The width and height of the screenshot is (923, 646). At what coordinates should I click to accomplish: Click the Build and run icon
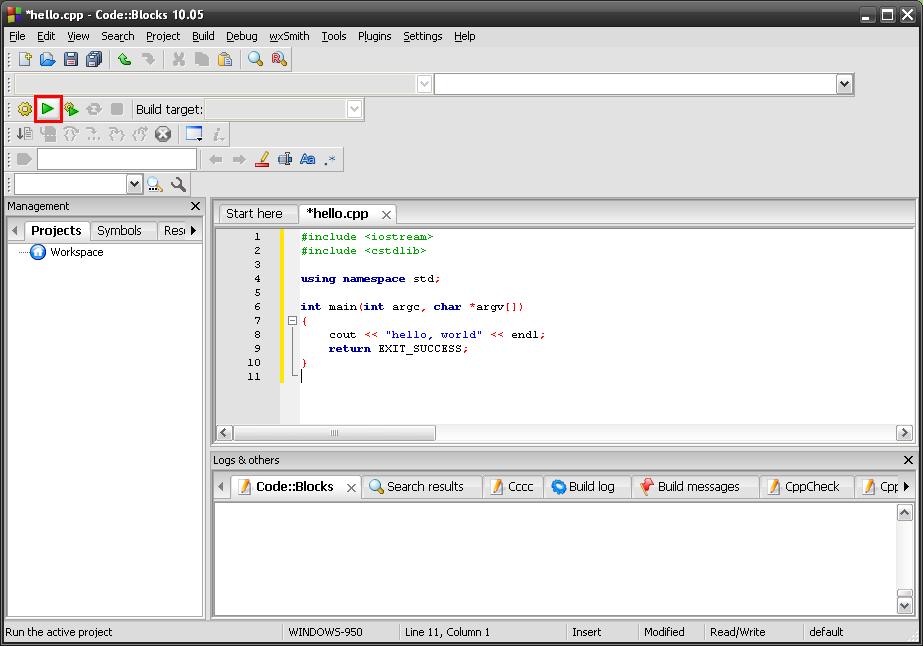(x=70, y=109)
